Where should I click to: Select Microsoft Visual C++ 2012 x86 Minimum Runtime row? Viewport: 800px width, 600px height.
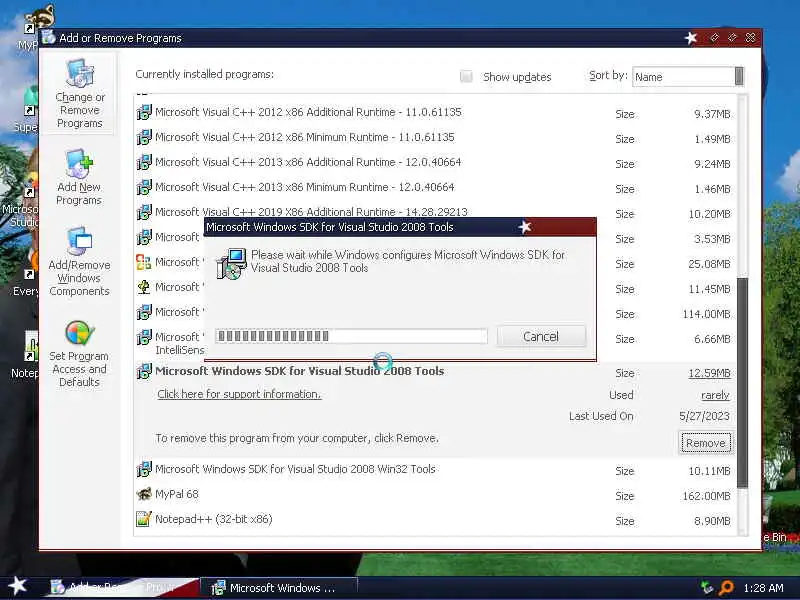tap(435, 137)
